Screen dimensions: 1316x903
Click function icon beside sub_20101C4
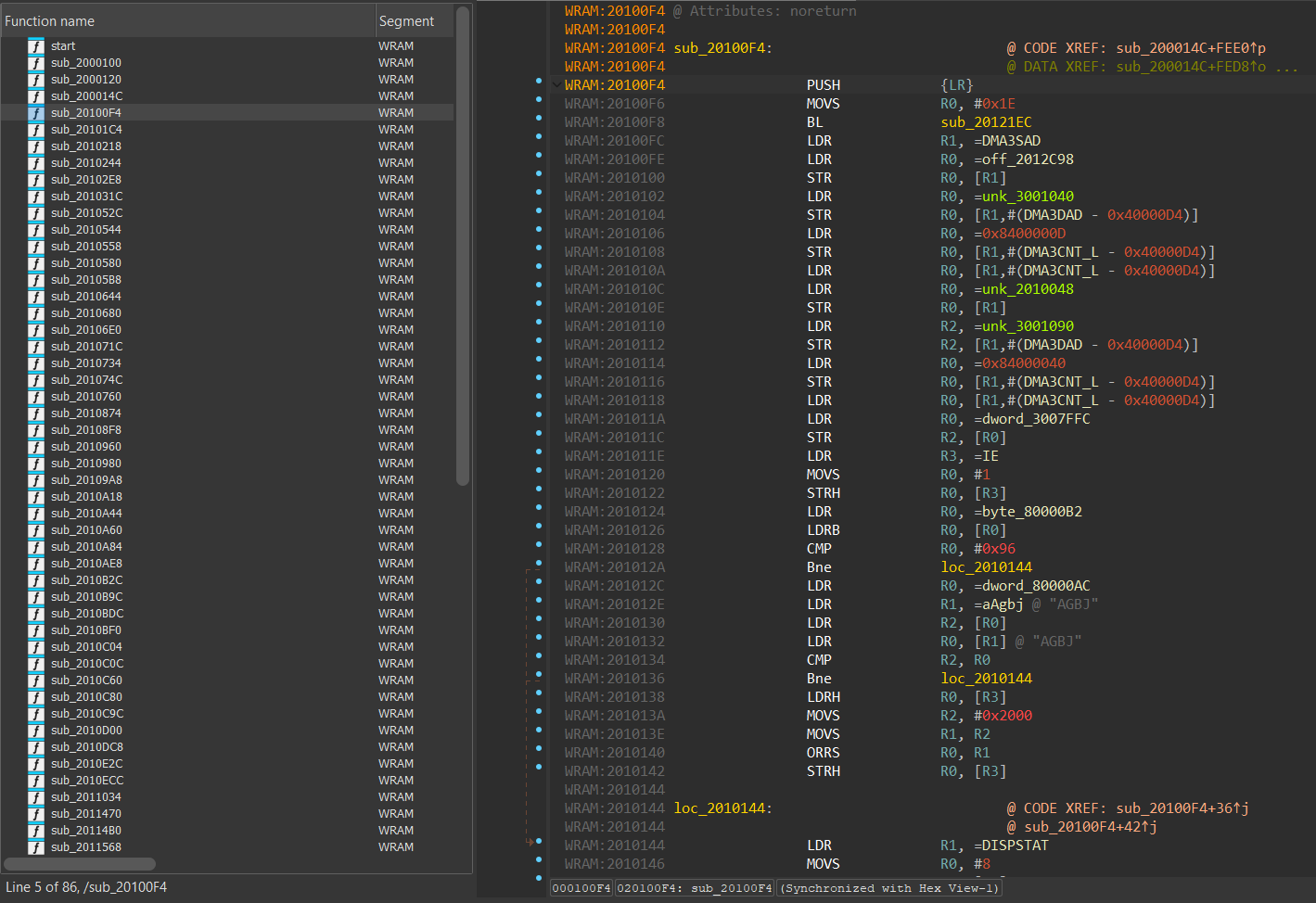[x=36, y=130]
